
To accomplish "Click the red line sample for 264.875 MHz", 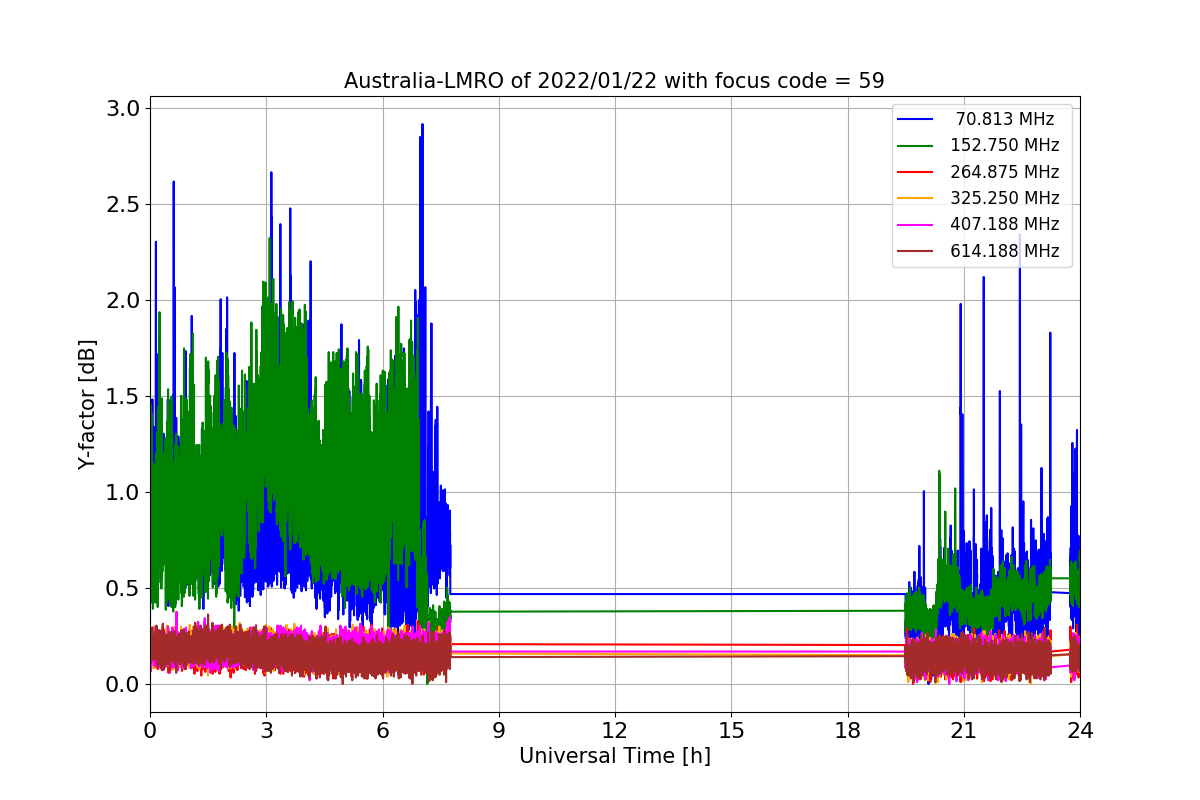I will [x=916, y=172].
